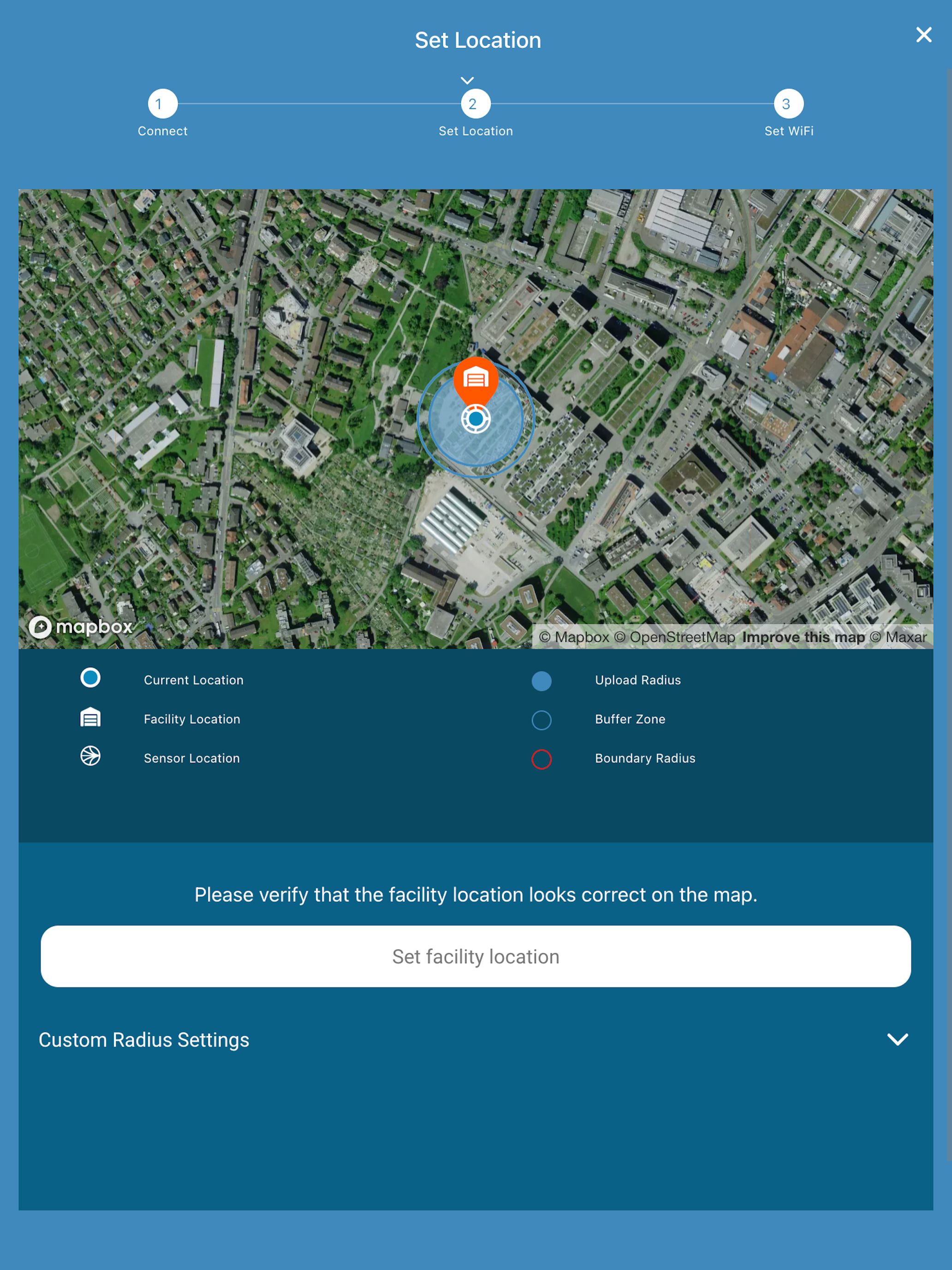Click the Connect step label

point(162,131)
